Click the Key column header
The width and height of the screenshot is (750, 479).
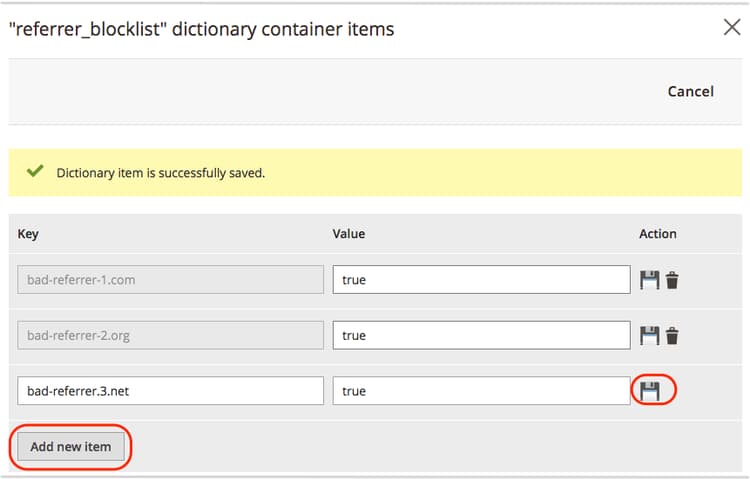coord(28,234)
